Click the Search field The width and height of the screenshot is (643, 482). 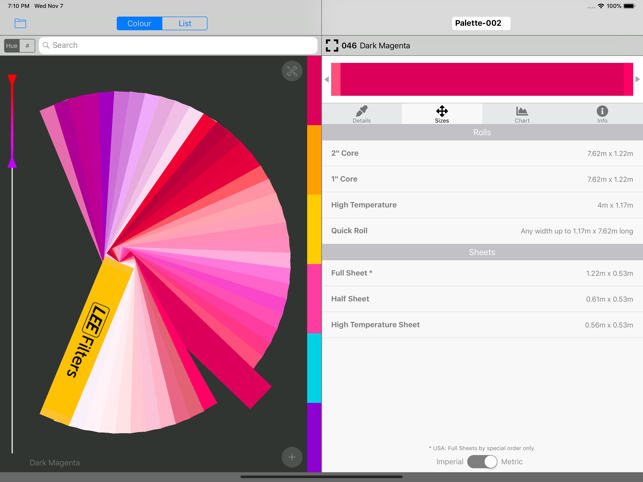(x=178, y=46)
